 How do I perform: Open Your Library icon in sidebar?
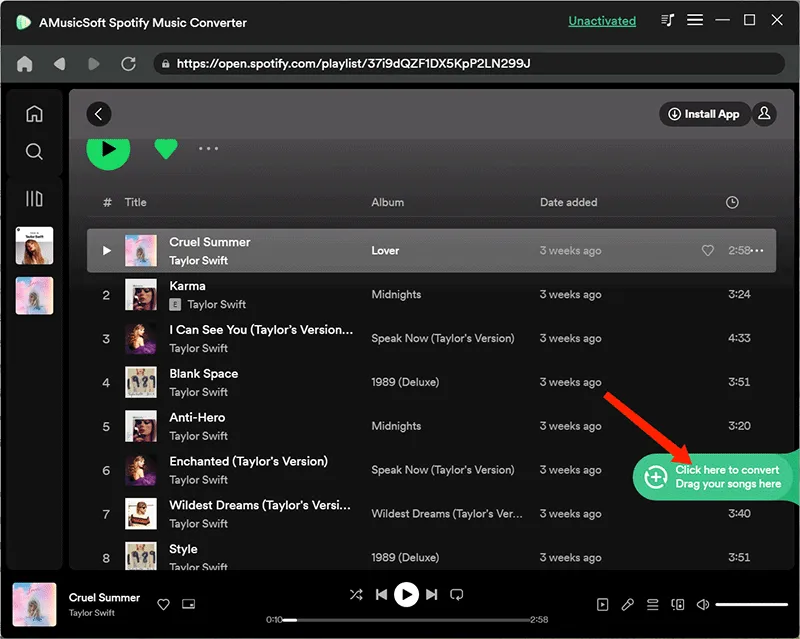34,198
